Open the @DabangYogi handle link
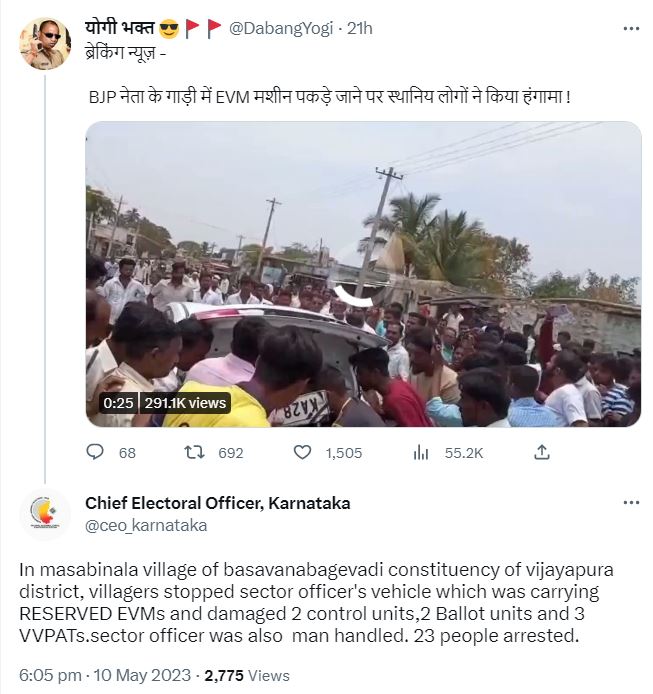This screenshot has height=694, width=653. tap(284, 28)
